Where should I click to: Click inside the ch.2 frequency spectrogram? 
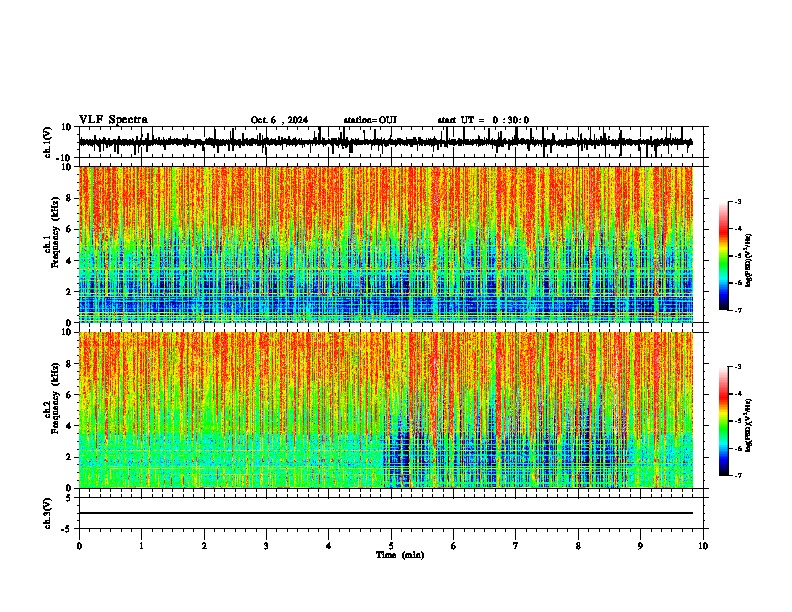coord(386,410)
